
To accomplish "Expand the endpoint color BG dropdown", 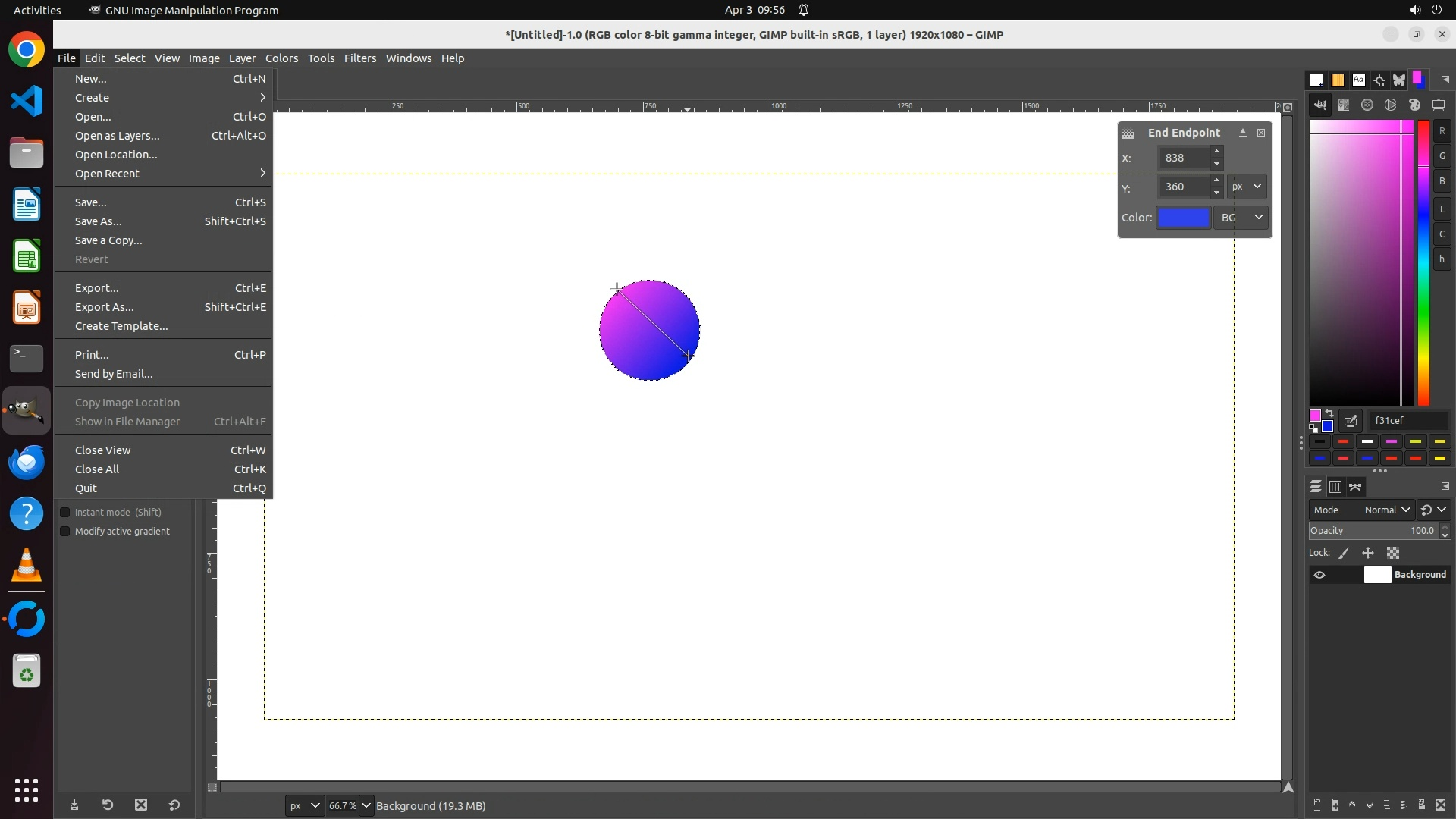I will [x=1241, y=218].
